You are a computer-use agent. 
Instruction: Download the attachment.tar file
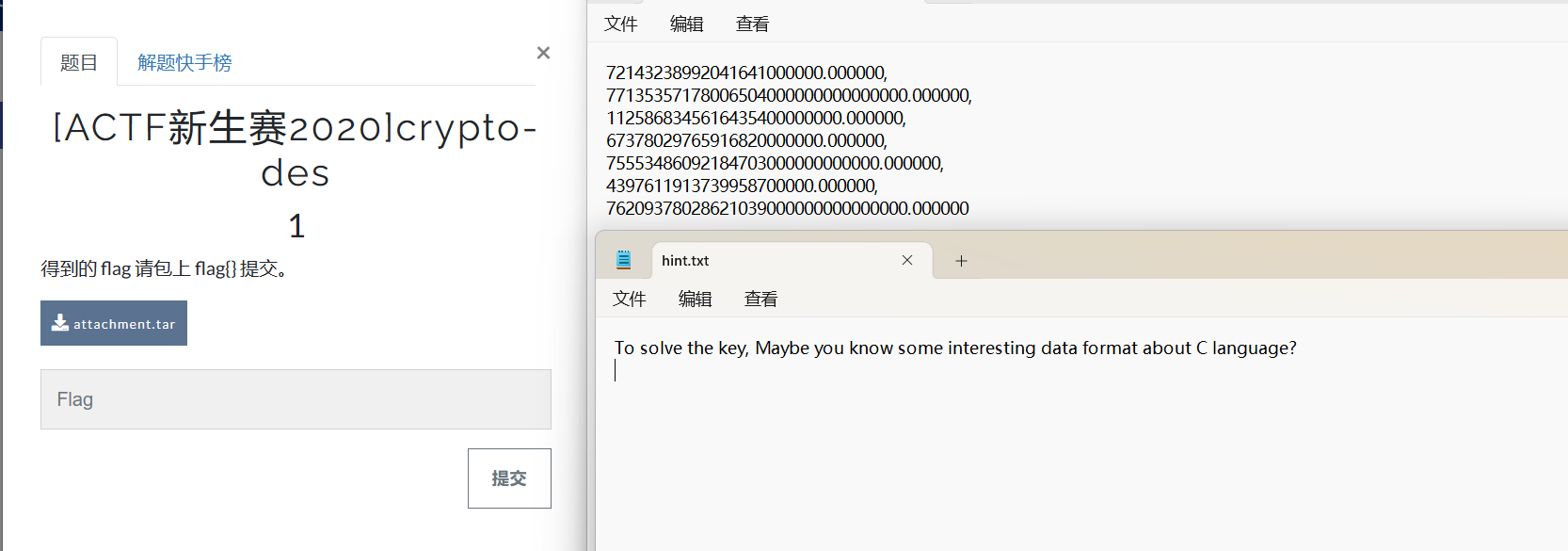click(x=114, y=323)
